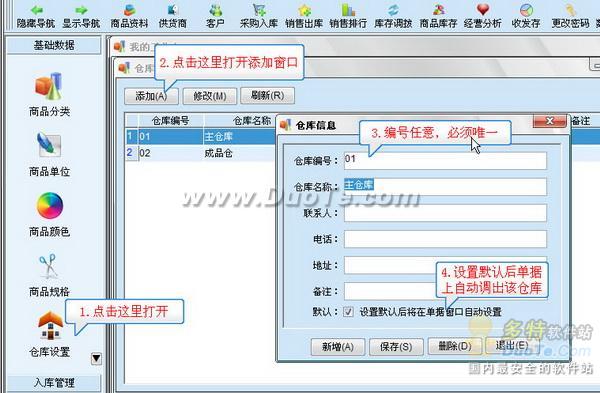Open 商品库存 from the toolbar
The image size is (600, 393).
438,16
